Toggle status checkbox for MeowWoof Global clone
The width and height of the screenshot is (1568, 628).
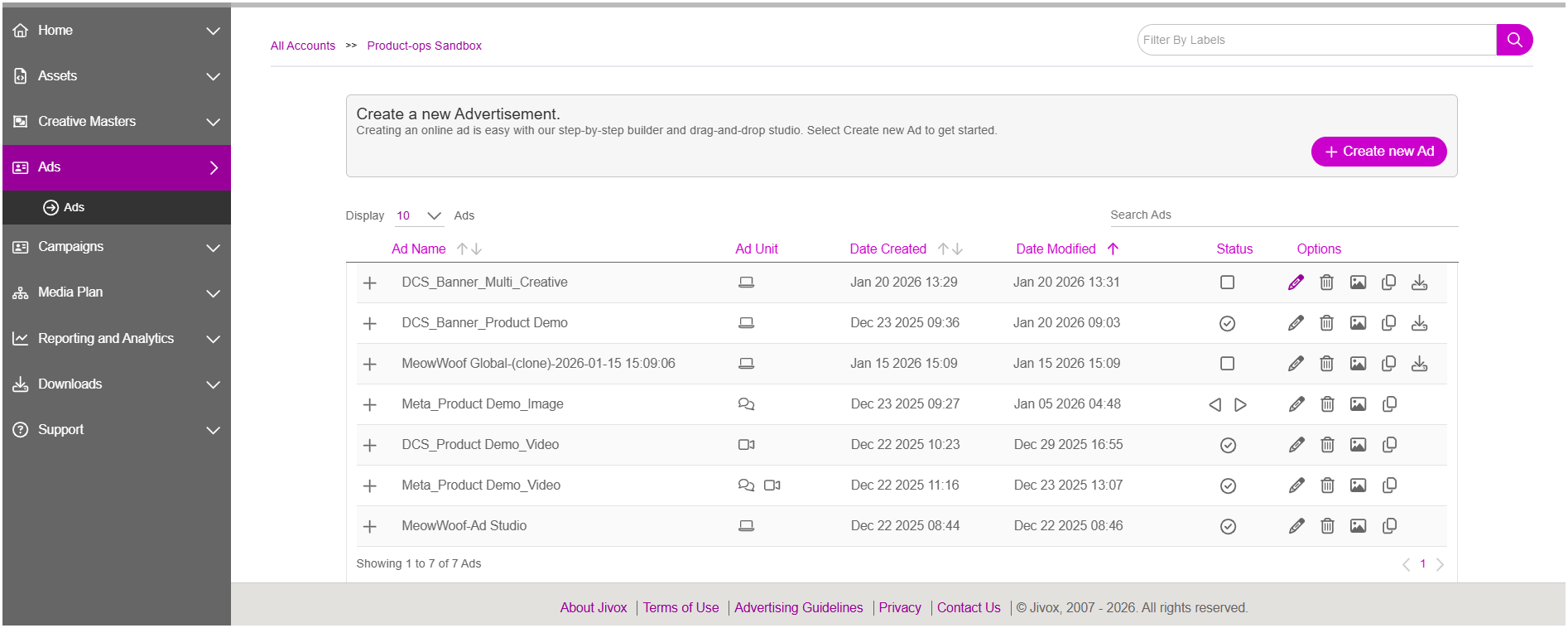(x=1227, y=364)
